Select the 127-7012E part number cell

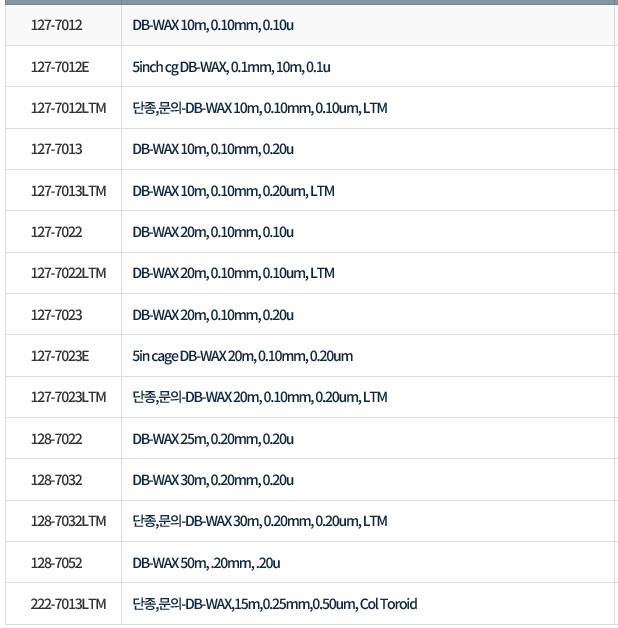[60, 67]
